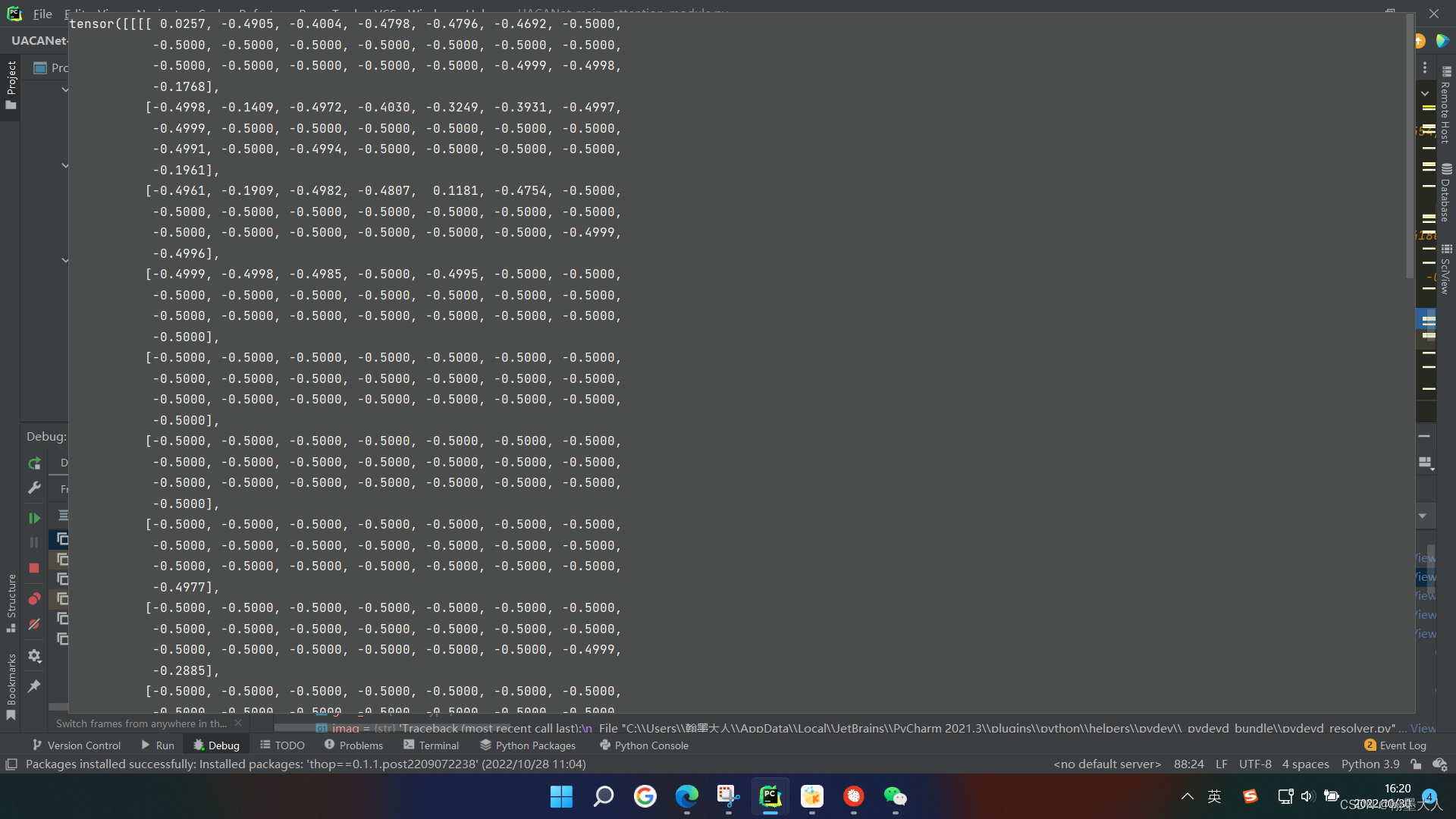The height and width of the screenshot is (819, 1456).
Task: Open debug panel gear settings menu
Action: pyautogui.click(x=34, y=656)
